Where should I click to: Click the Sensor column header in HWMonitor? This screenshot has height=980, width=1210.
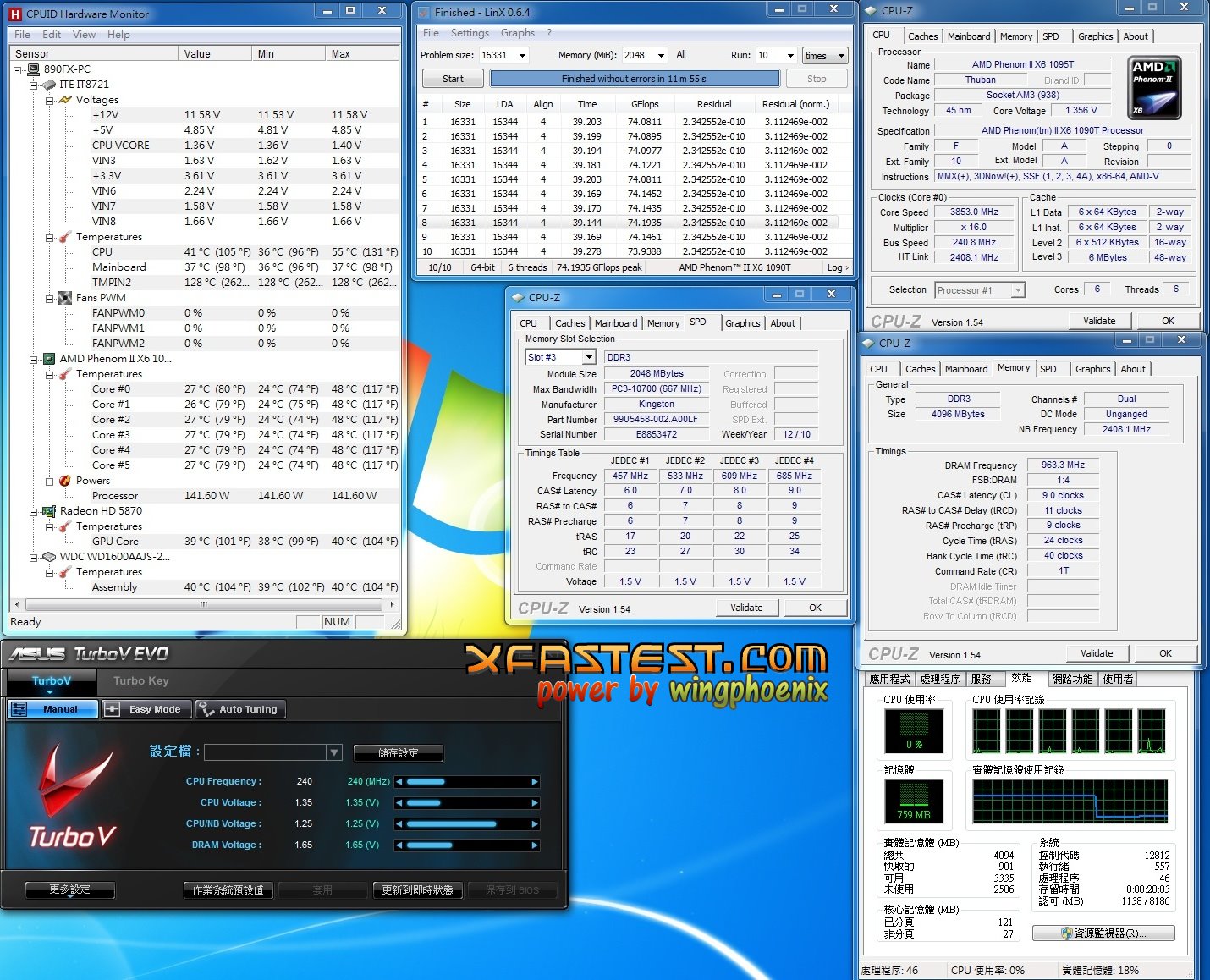click(95, 53)
